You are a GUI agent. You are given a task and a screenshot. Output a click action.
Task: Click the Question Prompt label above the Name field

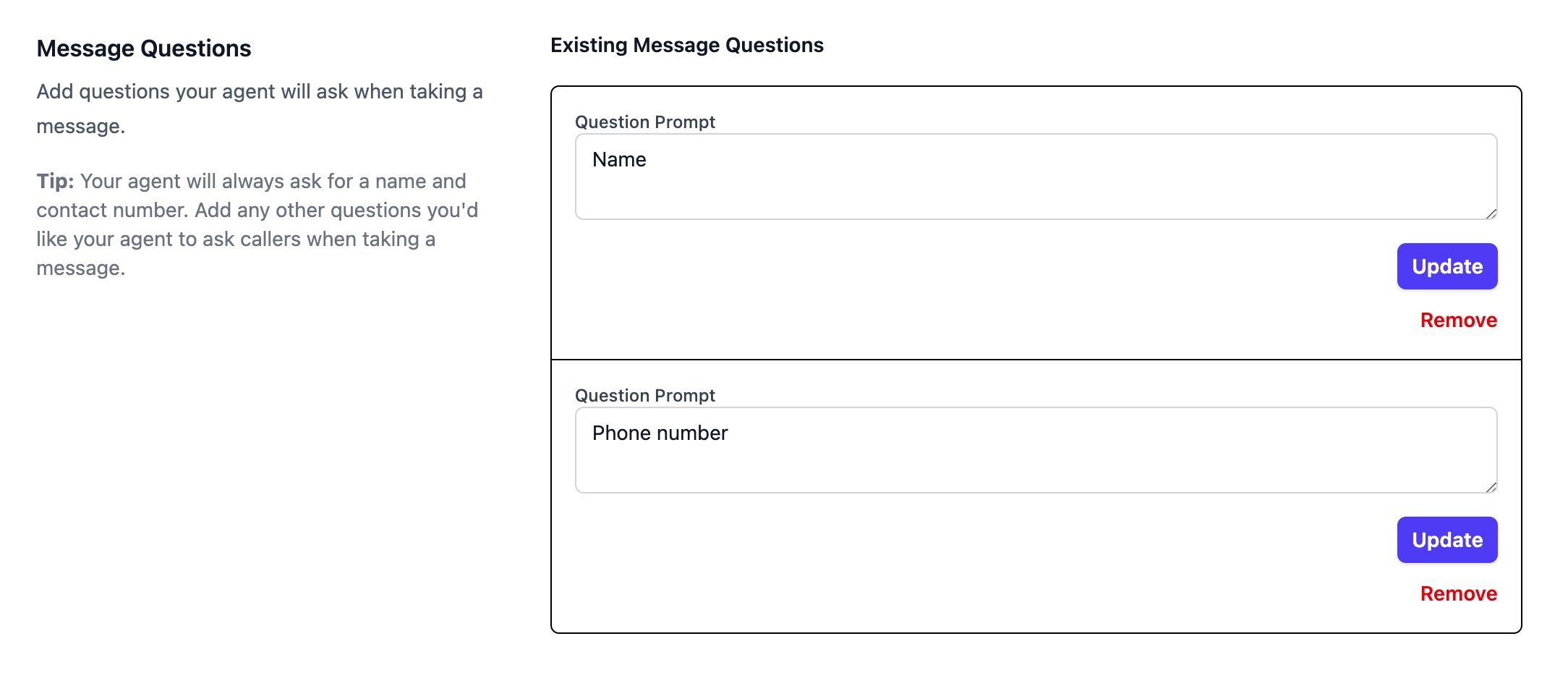pos(644,122)
